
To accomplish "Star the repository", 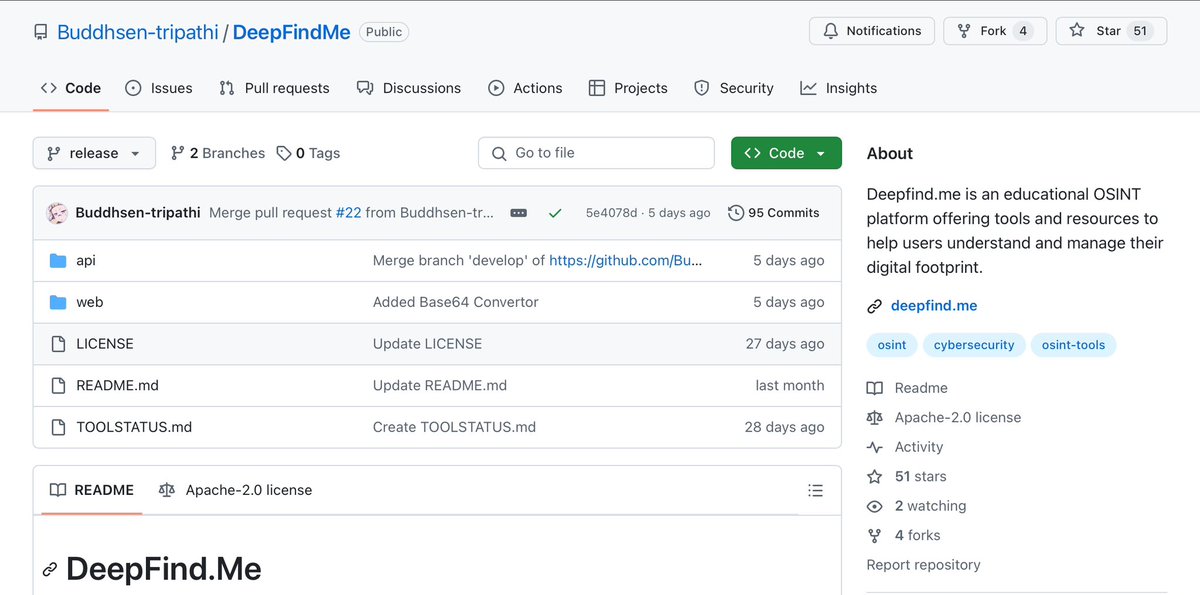I will coord(1111,31).
